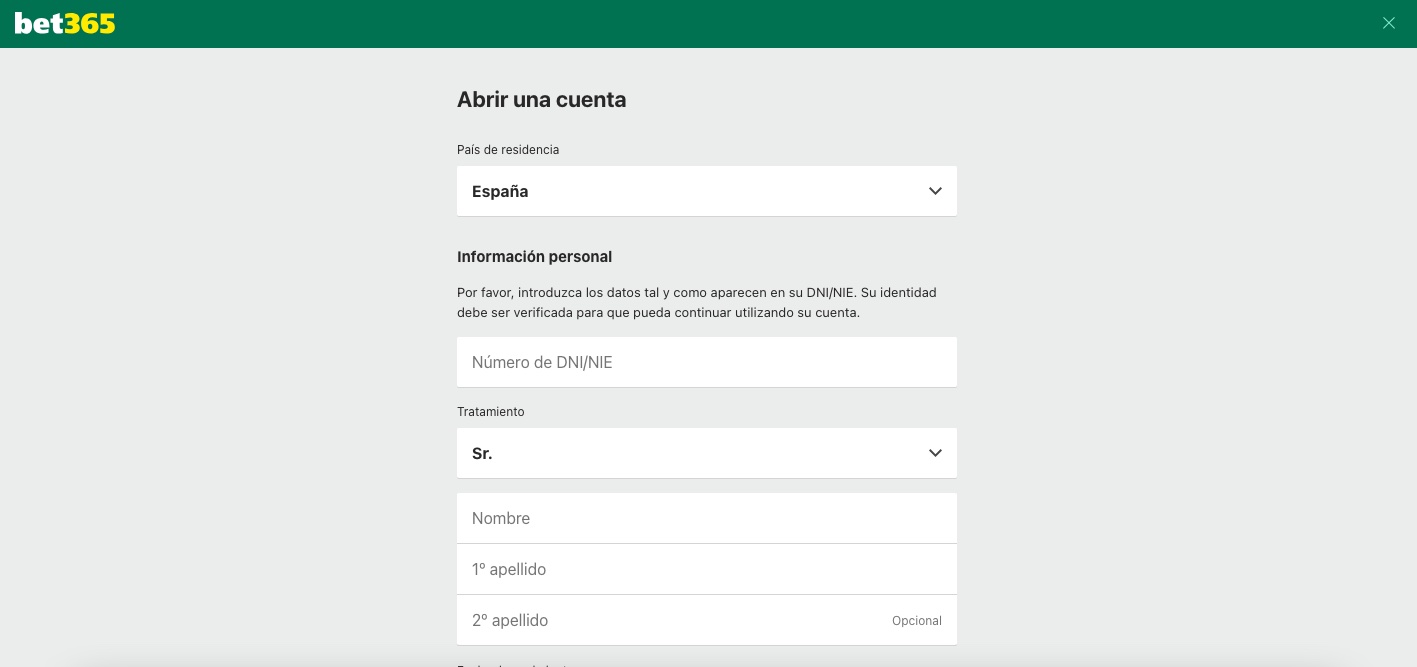Click the selected 'España' country value

[500, 192]
